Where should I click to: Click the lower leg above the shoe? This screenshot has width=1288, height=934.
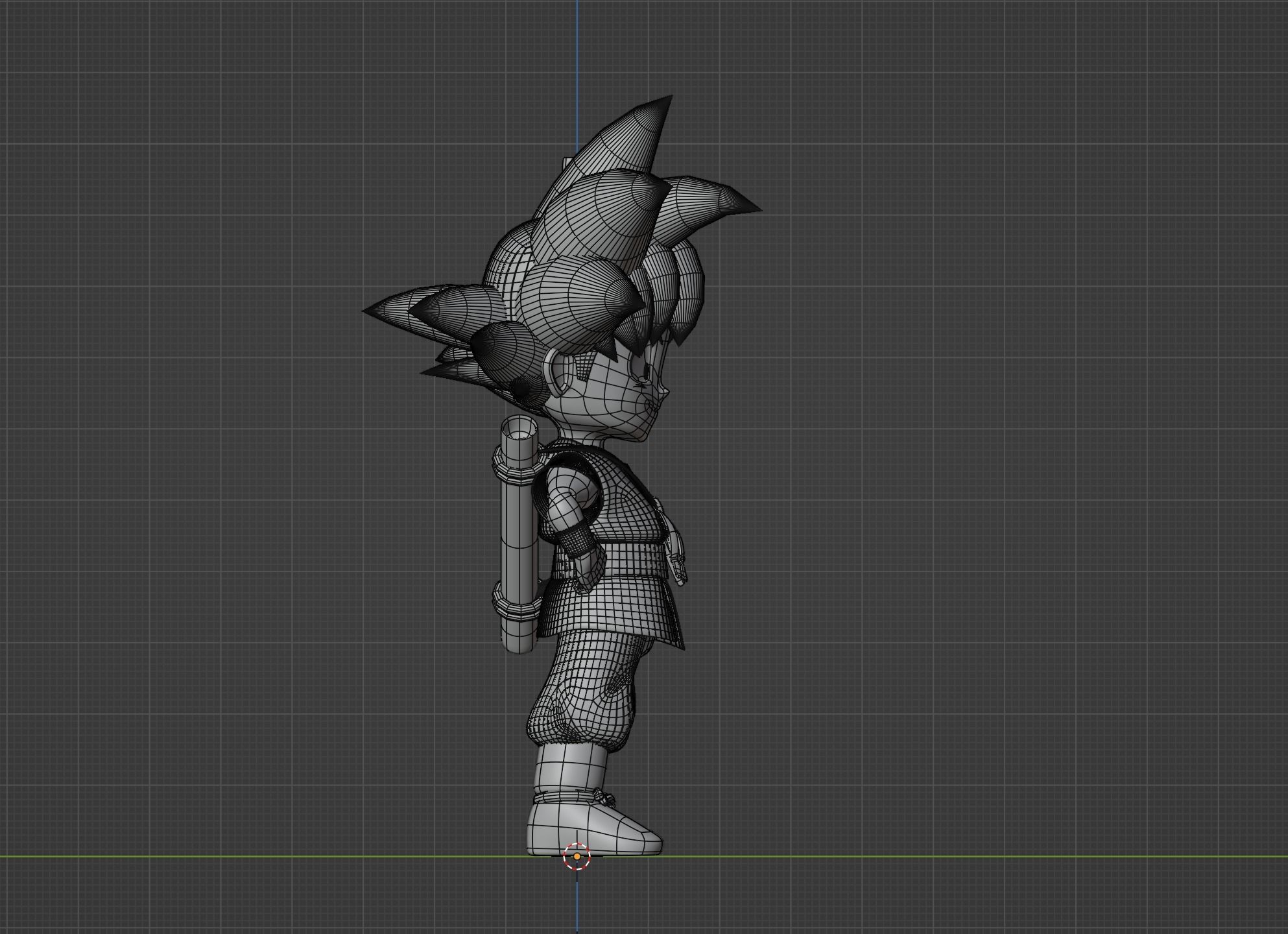pyautogui.click(x=571, y=767)
